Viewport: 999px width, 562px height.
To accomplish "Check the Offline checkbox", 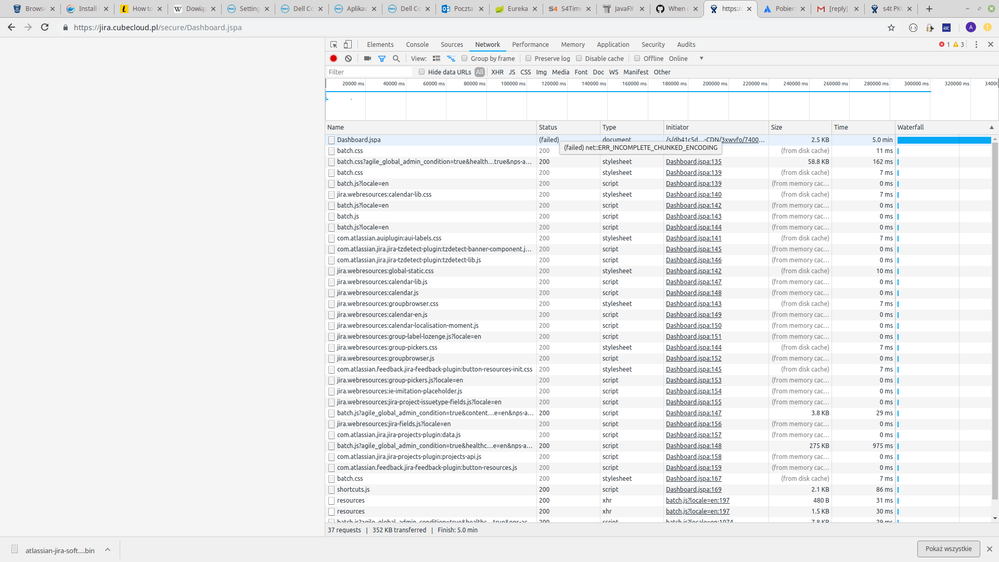I will click(637, 59).
